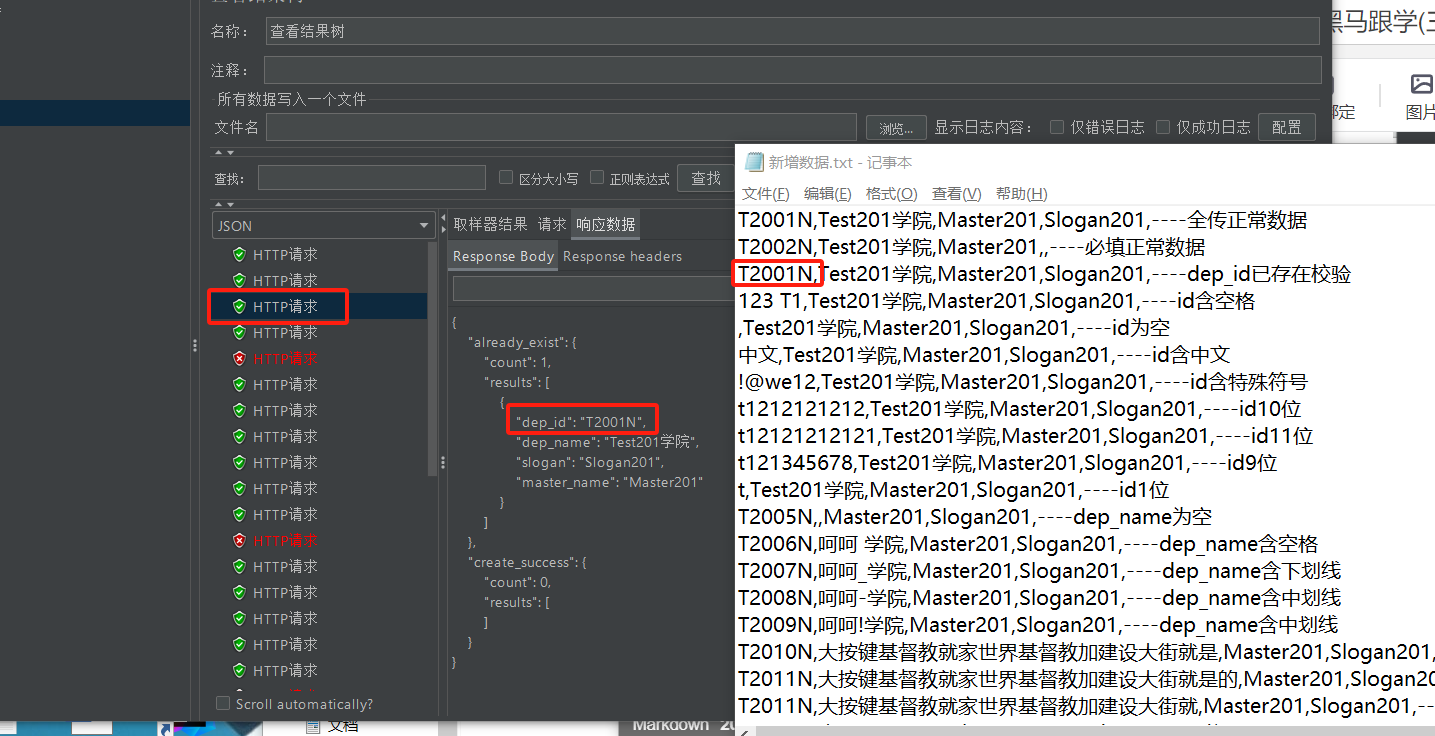
Task: Switch to the 取样器结果 tab
Action: [490, 225]
